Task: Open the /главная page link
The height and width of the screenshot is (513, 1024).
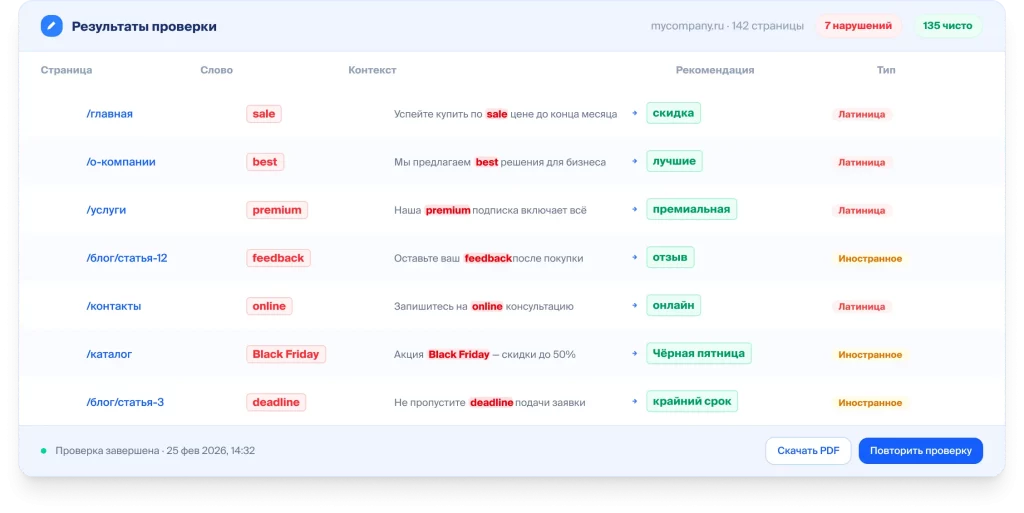Action: [x=109, y=114]
